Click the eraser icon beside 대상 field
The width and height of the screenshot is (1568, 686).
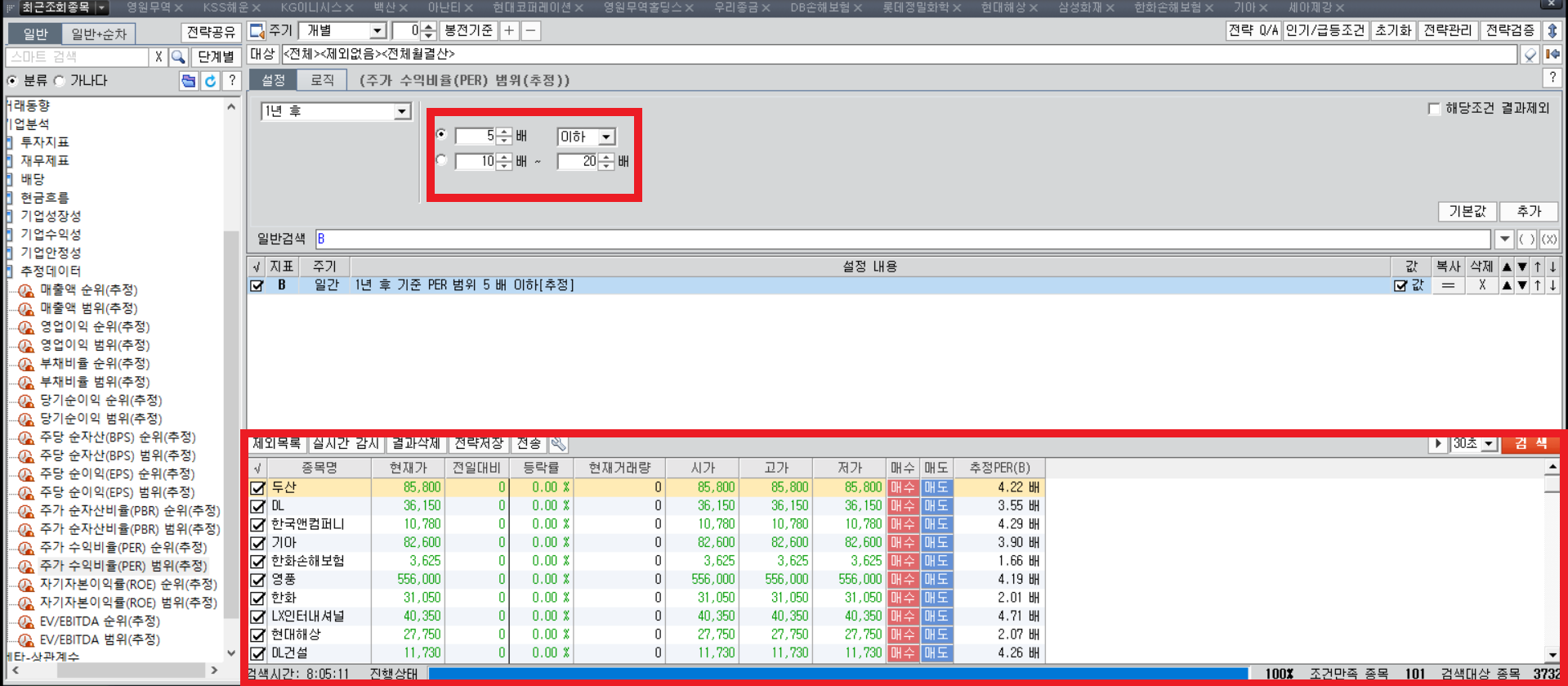[1530, 55]
